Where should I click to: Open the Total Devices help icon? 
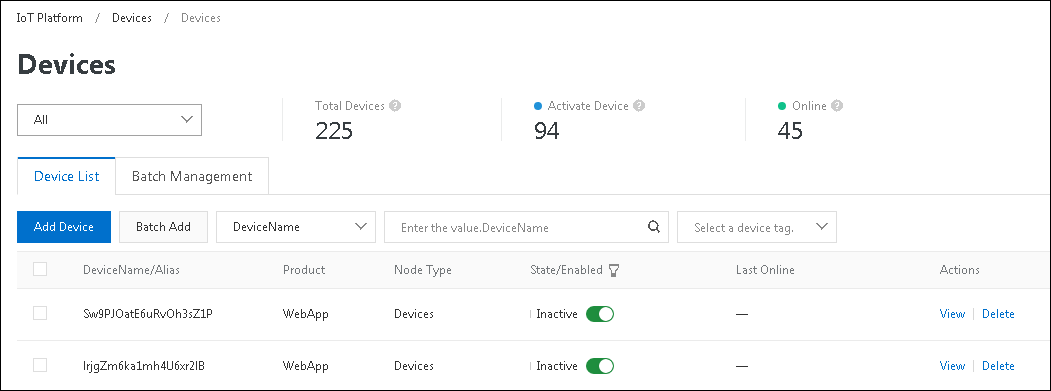click(x=395, y=106)
